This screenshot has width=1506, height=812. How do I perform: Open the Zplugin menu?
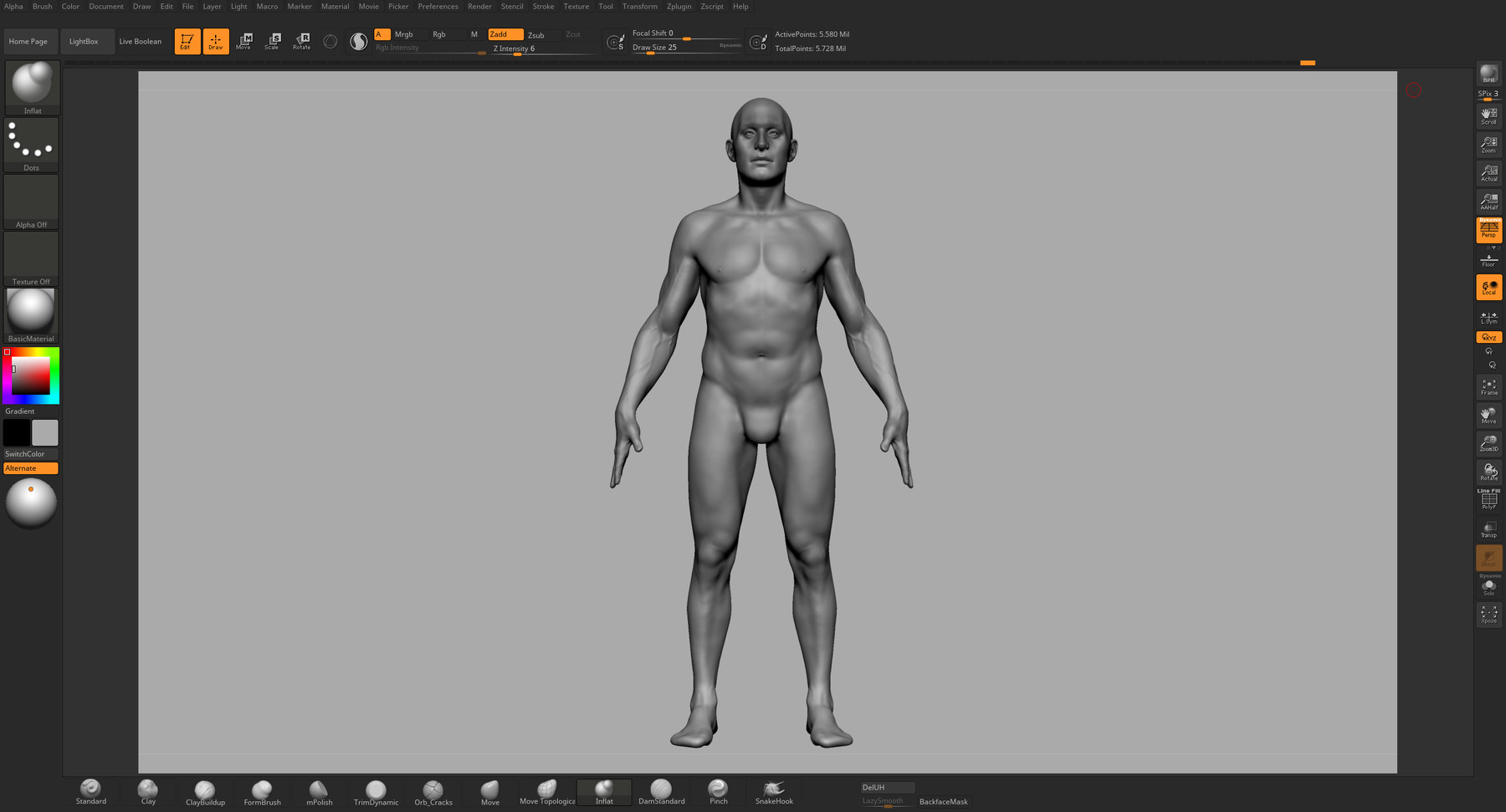[x=679, y=7]
